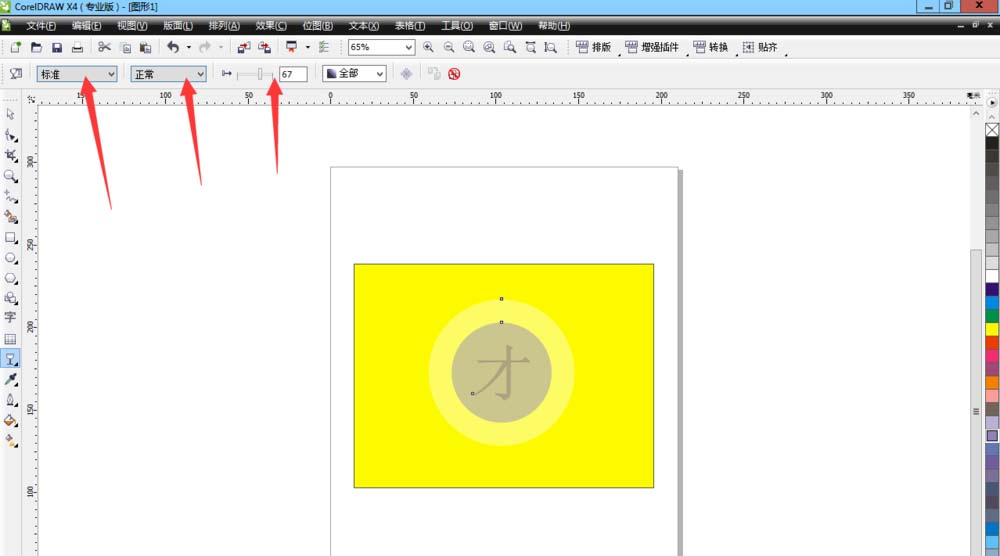Select the Ellipse tool
The height and width of the screenshot is (556, 1000).
click(10, 258)
